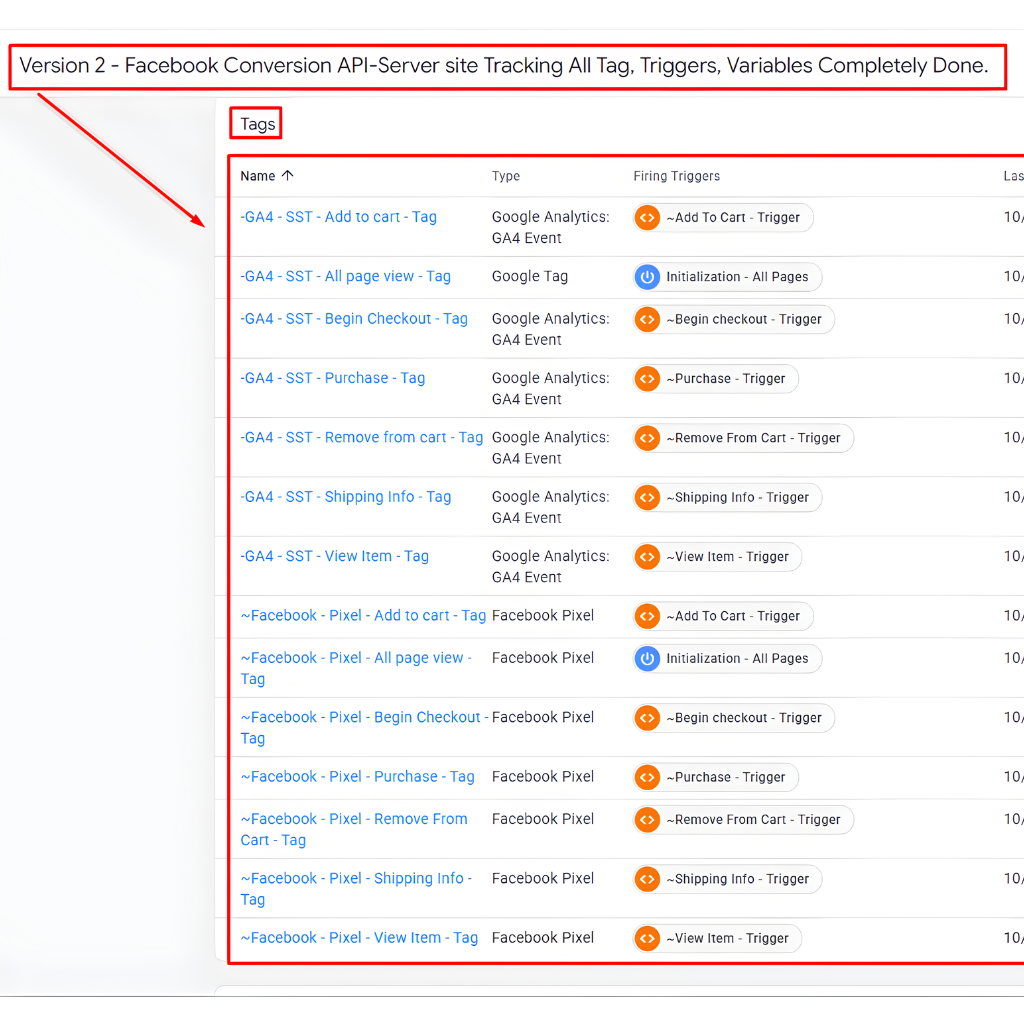
Task: Click the ~Add To Cart - Trigger chip icon
Action: click(645, 218)
